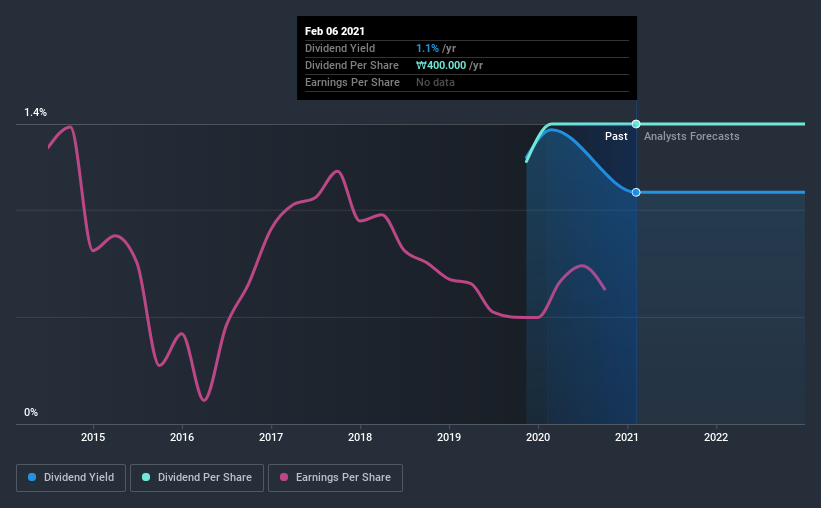Toggle the Dividend Yield legend button

click(71, 478)
